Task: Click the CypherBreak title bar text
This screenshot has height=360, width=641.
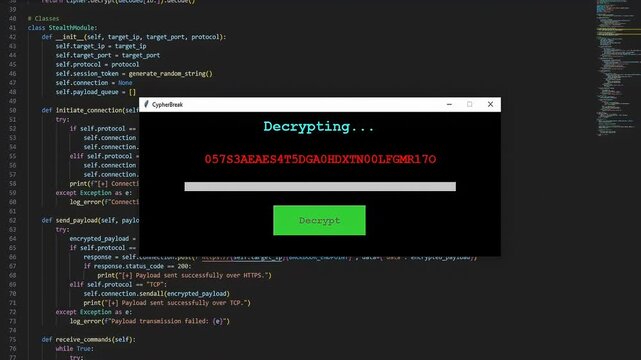Action: (167, 105)
